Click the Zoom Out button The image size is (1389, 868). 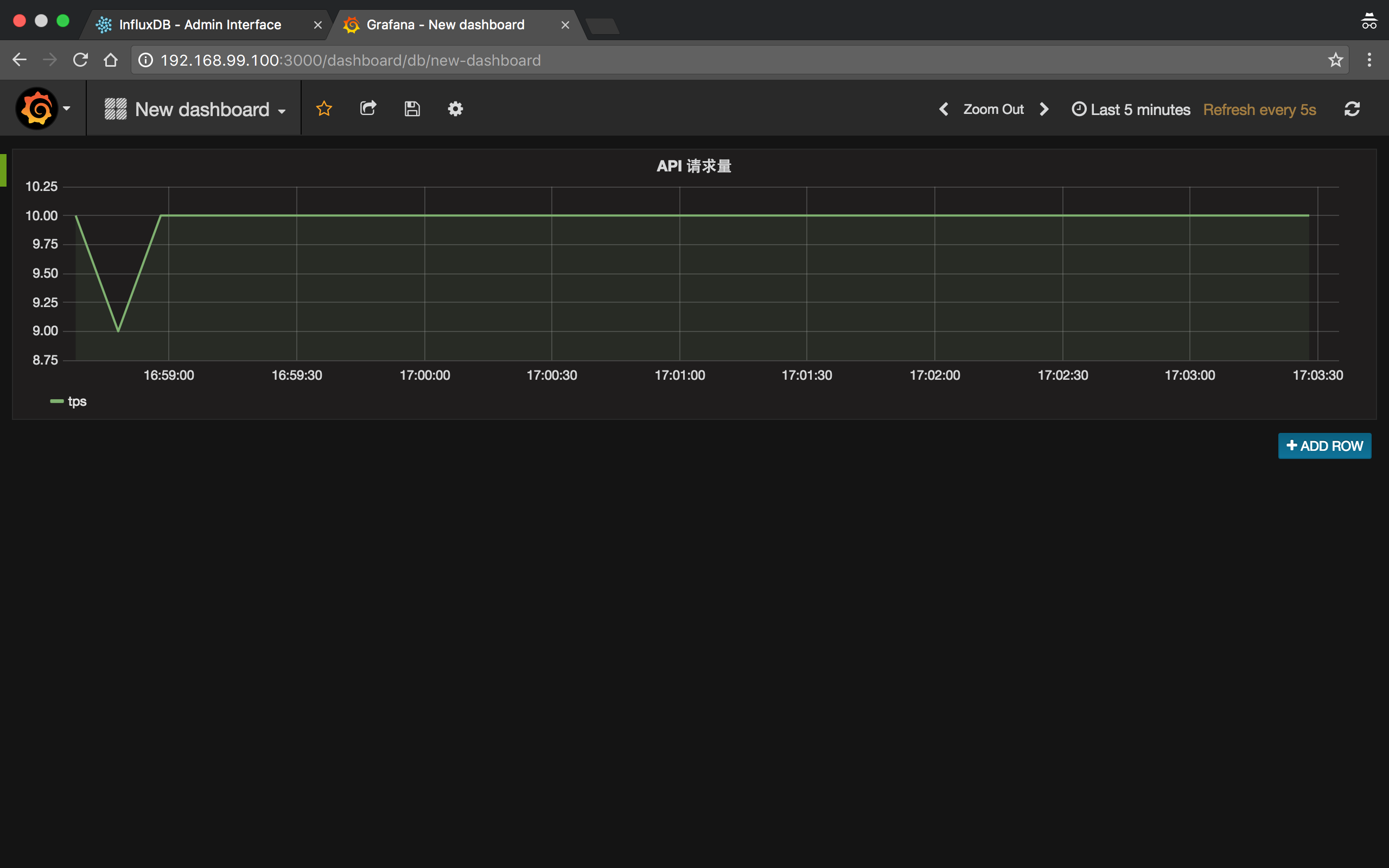click(x=993, y=109)
